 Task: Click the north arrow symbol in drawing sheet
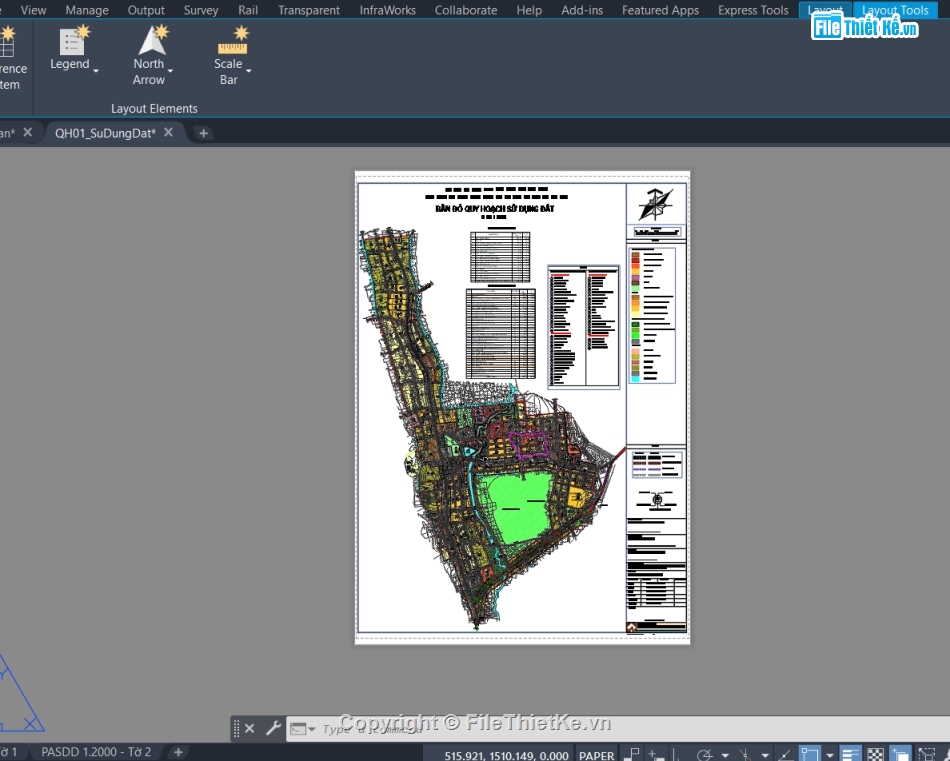pyautogui.click(x=656, y=204)
